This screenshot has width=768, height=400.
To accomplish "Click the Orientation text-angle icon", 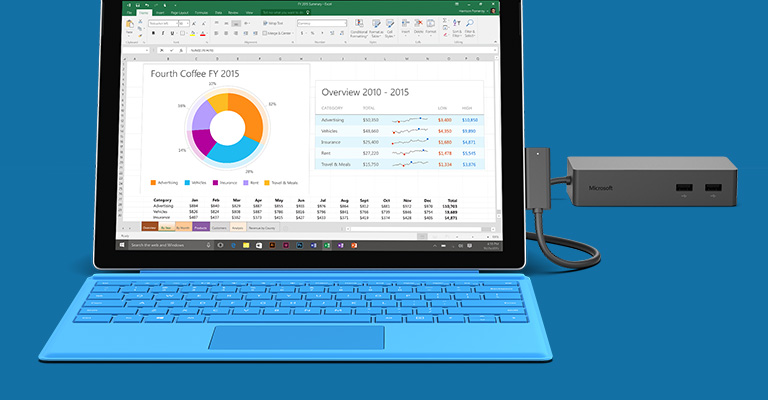I will pyautogui.click(x=246, y=23).
